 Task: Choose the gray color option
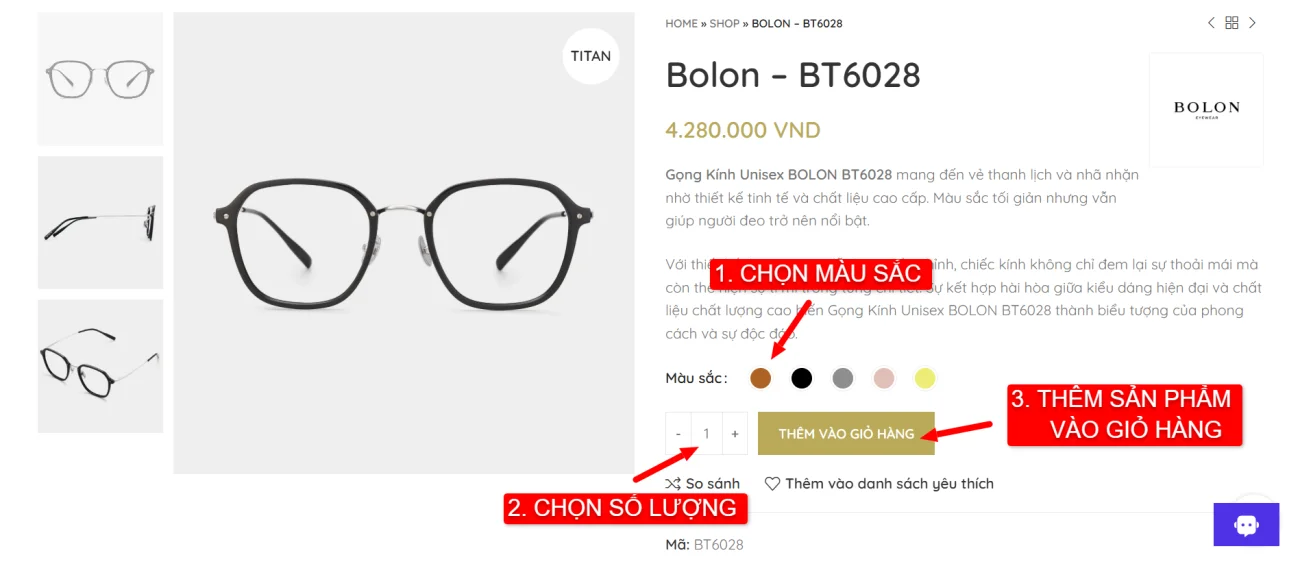point(843,378)
